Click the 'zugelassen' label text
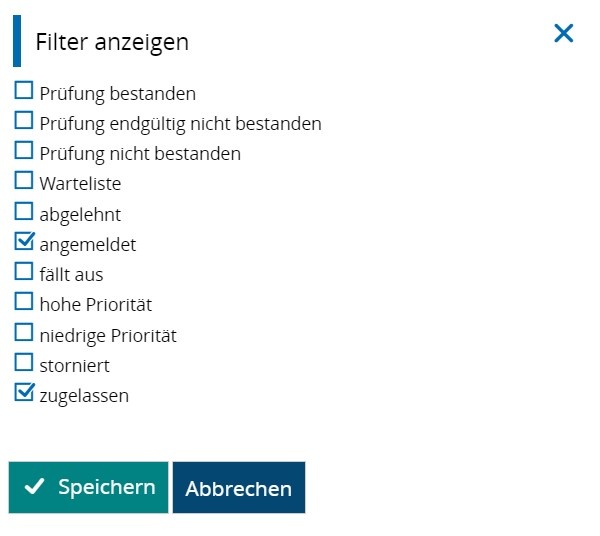This screenshot has height=536, width=600. pyautogui.click(x=84, y=395)
